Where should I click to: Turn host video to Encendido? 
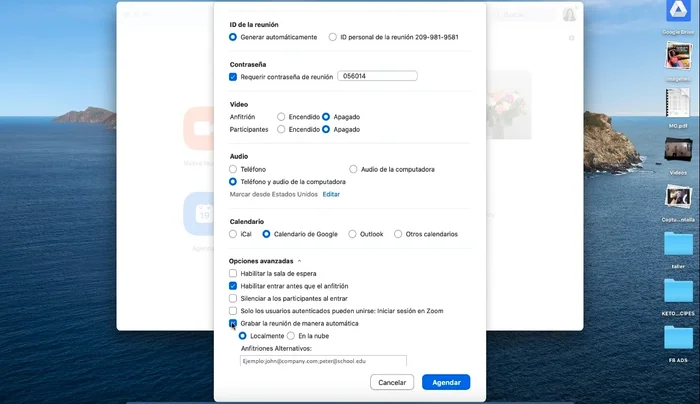[281, 117]
